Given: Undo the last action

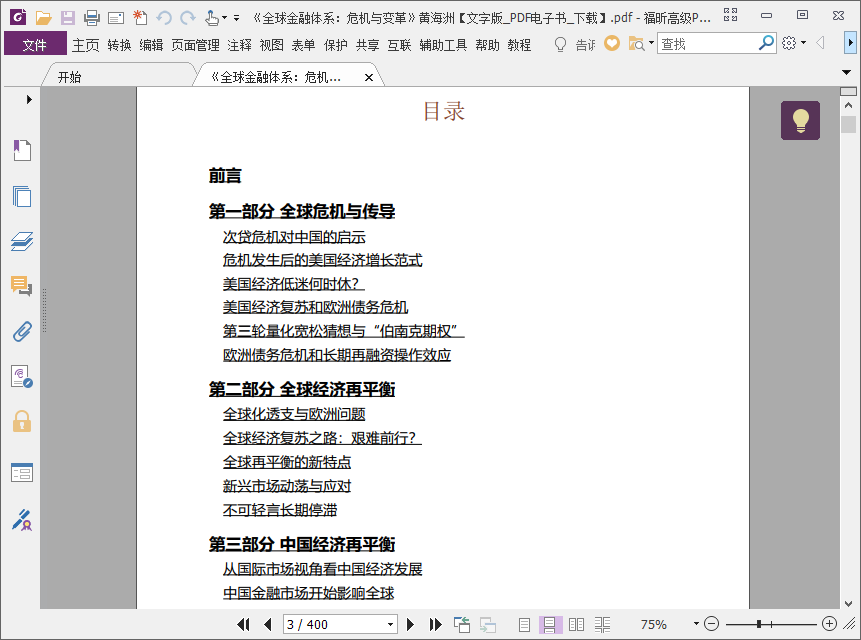Looking at the screenshot, I should pos(164,18).
